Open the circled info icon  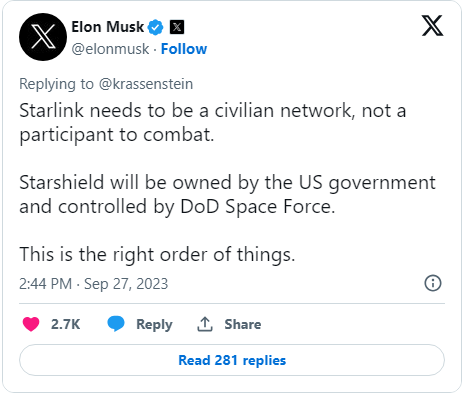click(433, 283)
